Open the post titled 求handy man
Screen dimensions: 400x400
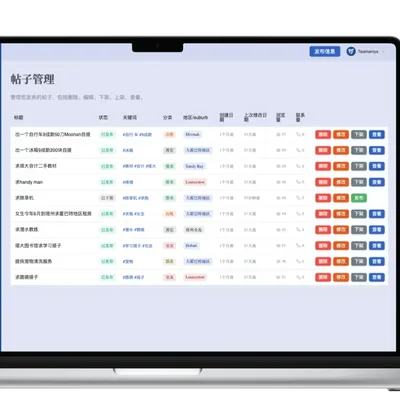coord(29,182)
